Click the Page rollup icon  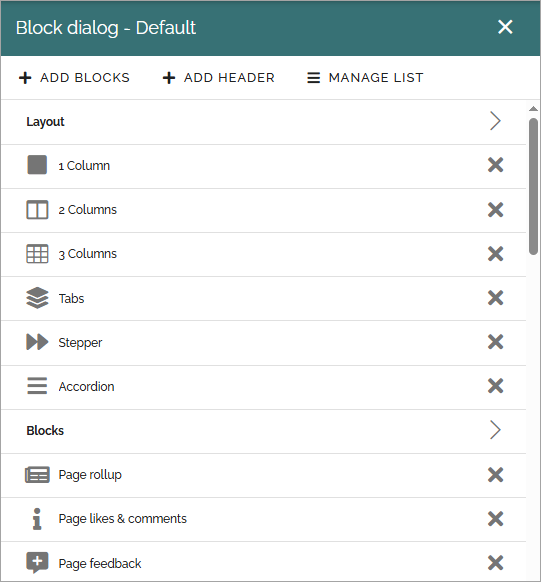[x=37, y=474]
